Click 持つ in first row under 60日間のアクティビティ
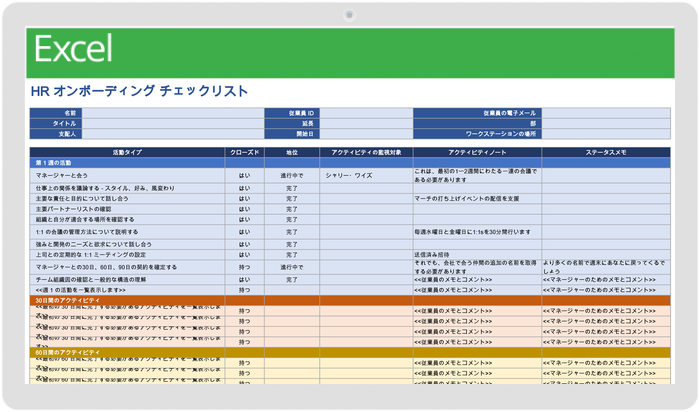 click(245, 363)
